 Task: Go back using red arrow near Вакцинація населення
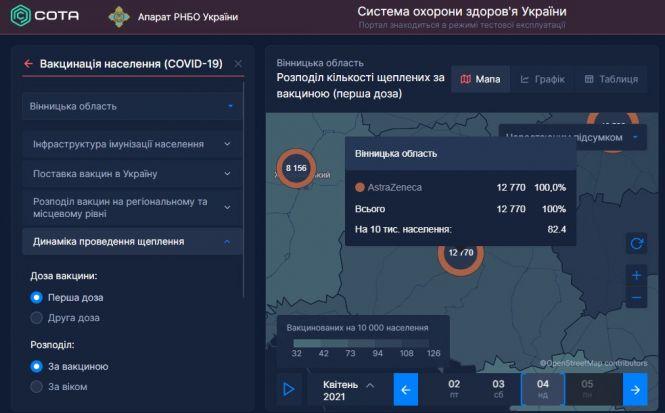(28, 64)
